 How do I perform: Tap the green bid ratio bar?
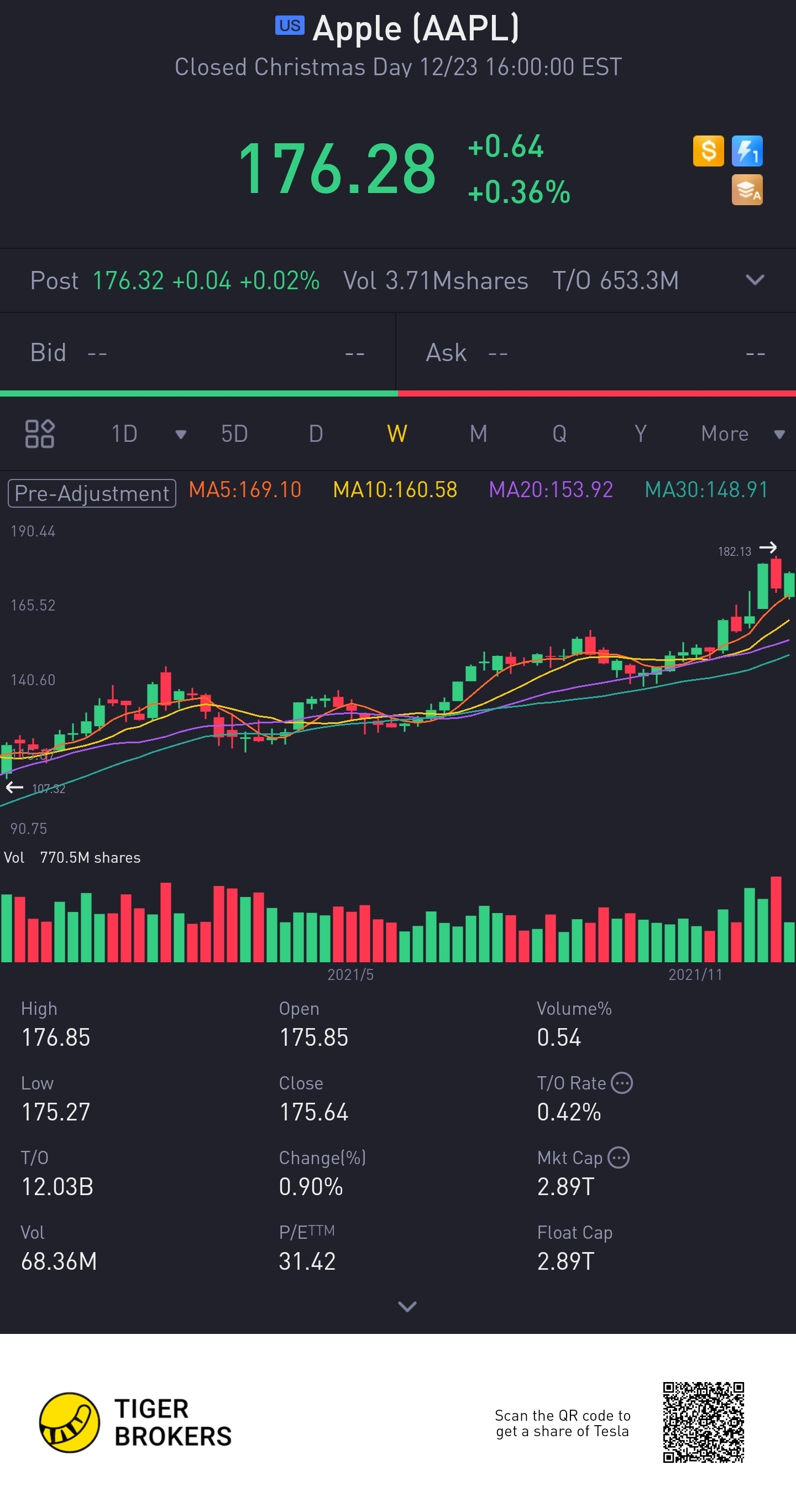click(199, 393)
